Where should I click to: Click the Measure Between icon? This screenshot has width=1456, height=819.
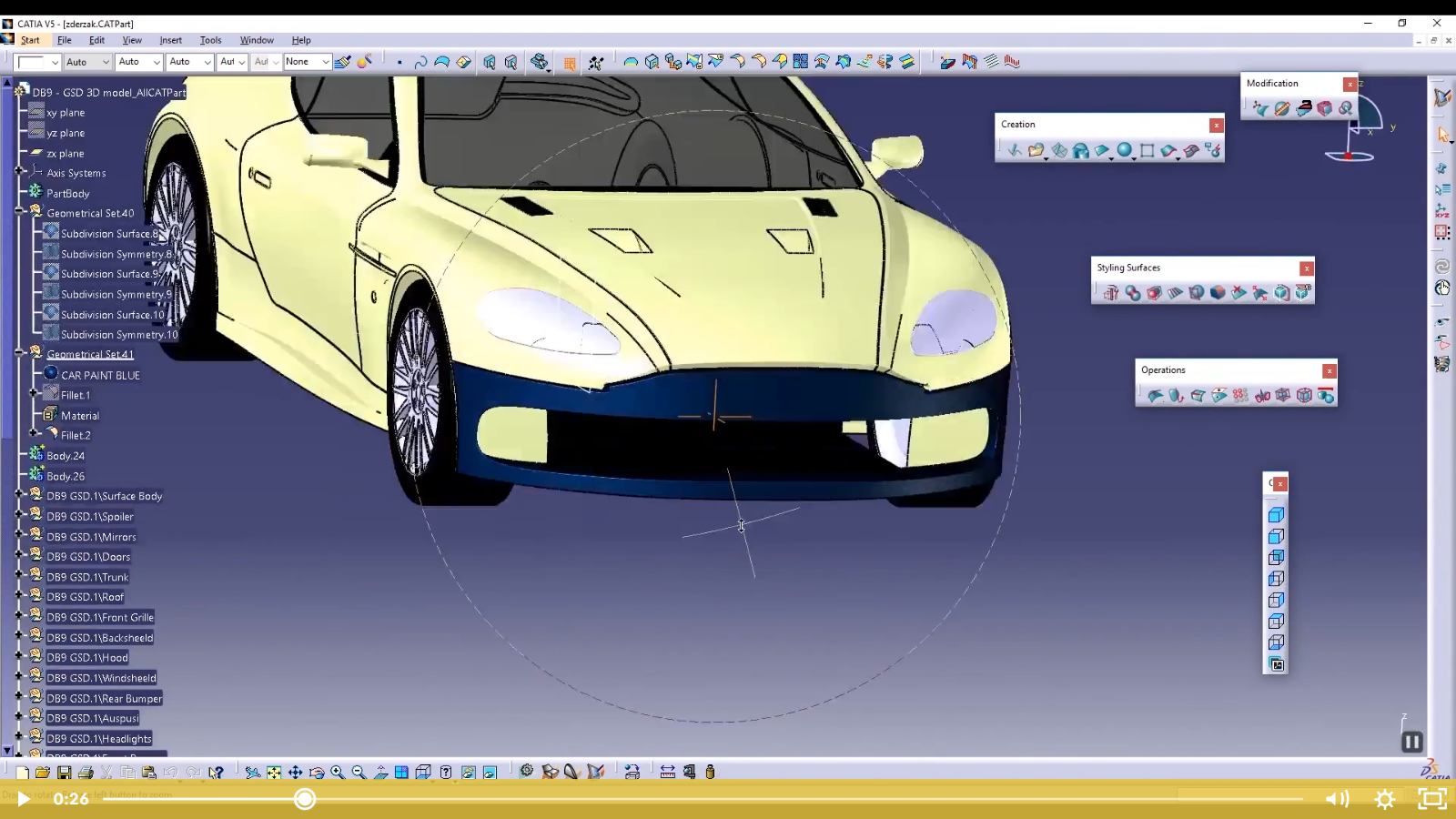[x=667, y=773]
